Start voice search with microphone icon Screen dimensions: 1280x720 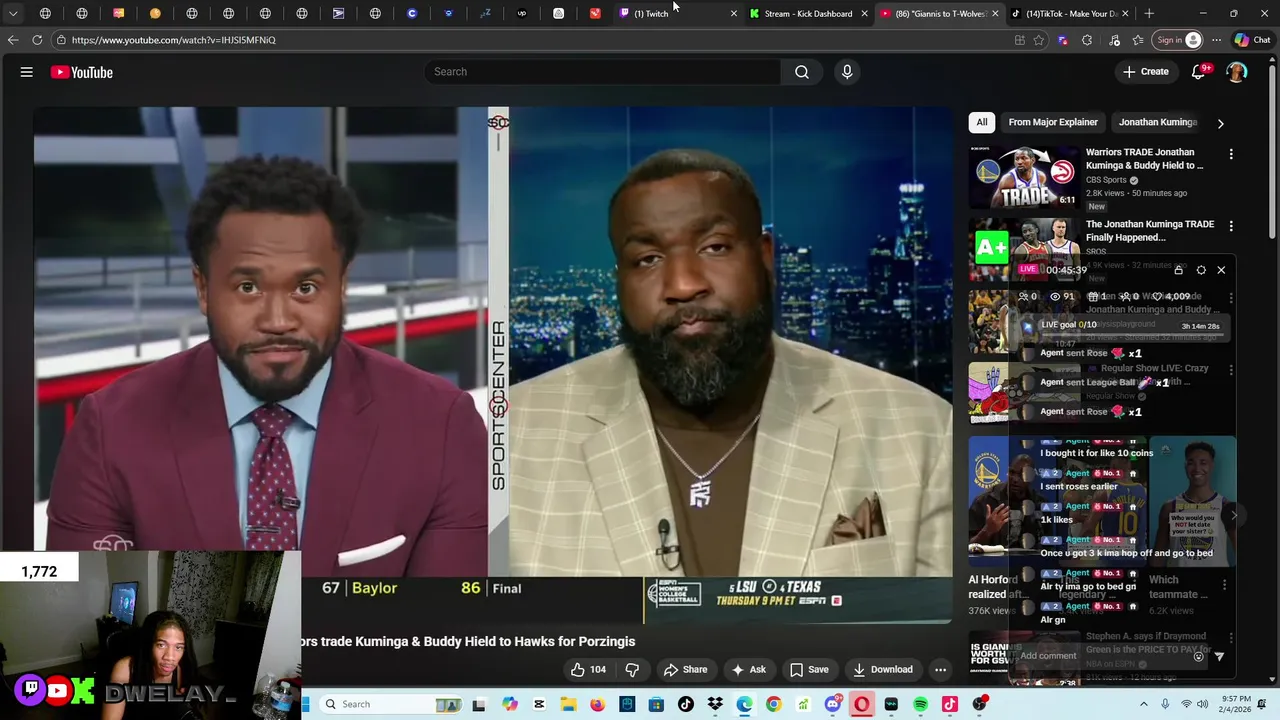click(847, 72)
